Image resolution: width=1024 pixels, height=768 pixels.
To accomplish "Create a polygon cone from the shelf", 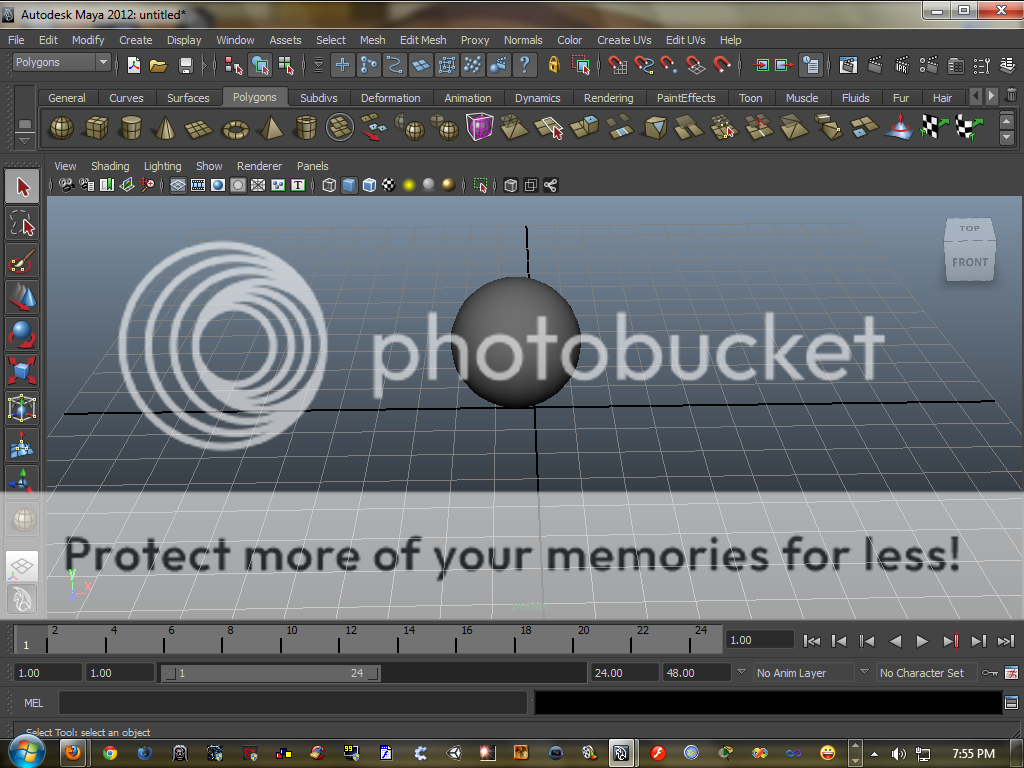I will [x=166, y=128].
